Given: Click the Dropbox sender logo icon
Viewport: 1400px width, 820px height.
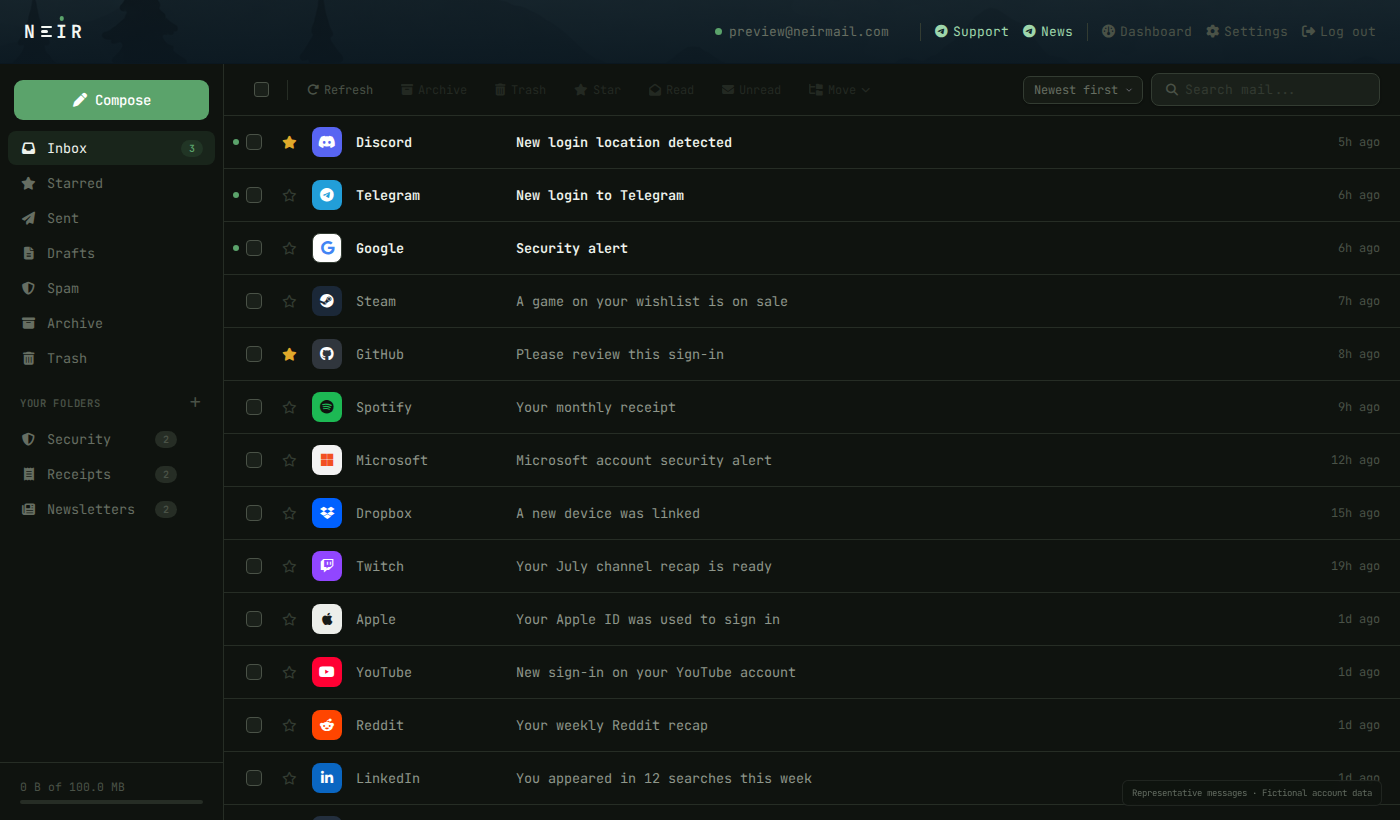Looking at the screenshot, I should [327, 513].
